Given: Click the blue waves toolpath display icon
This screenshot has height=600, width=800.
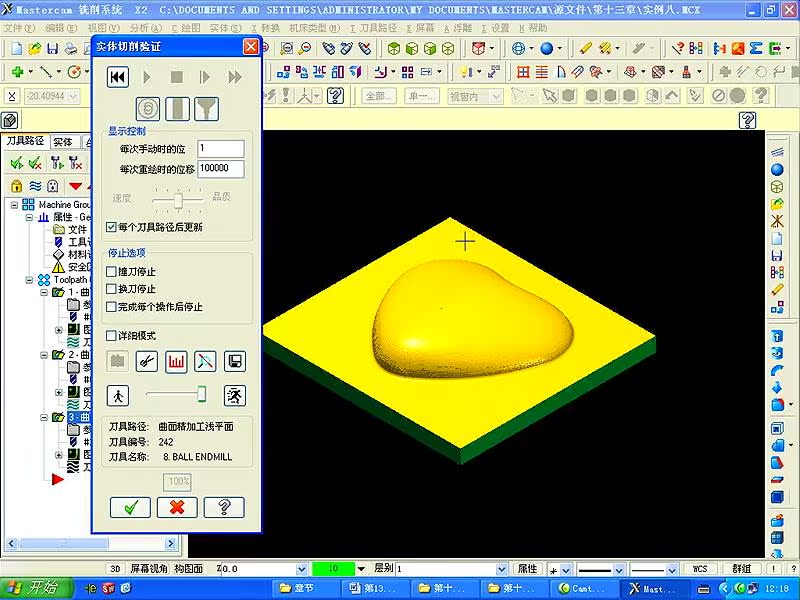Looking at the screenshot, I should click(35, 186).
